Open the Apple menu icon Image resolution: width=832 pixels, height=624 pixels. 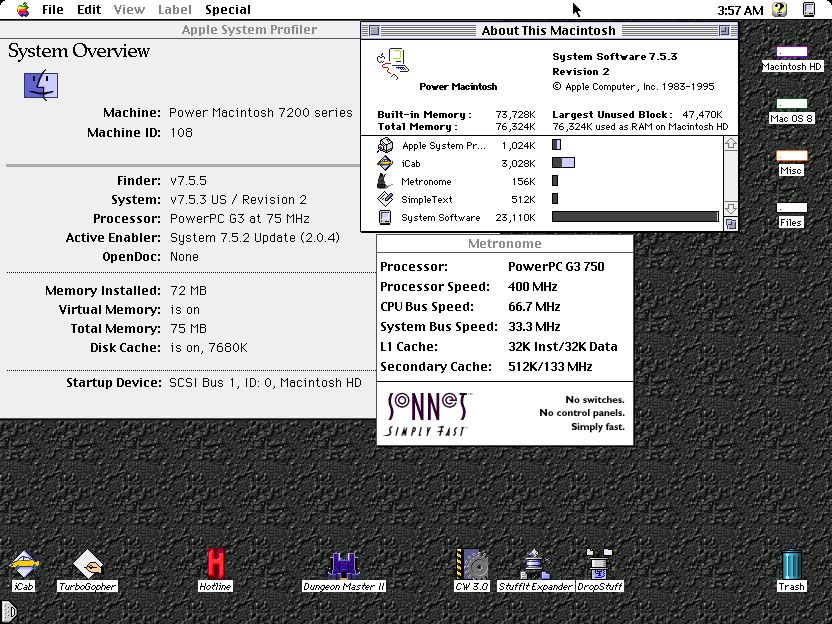(x=23, y=10)
